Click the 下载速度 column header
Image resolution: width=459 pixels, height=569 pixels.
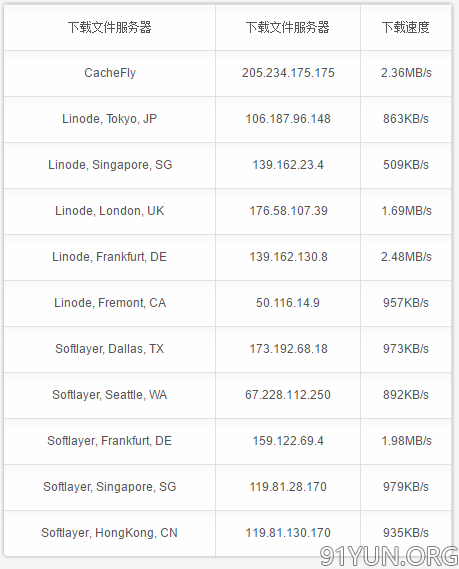406,28
